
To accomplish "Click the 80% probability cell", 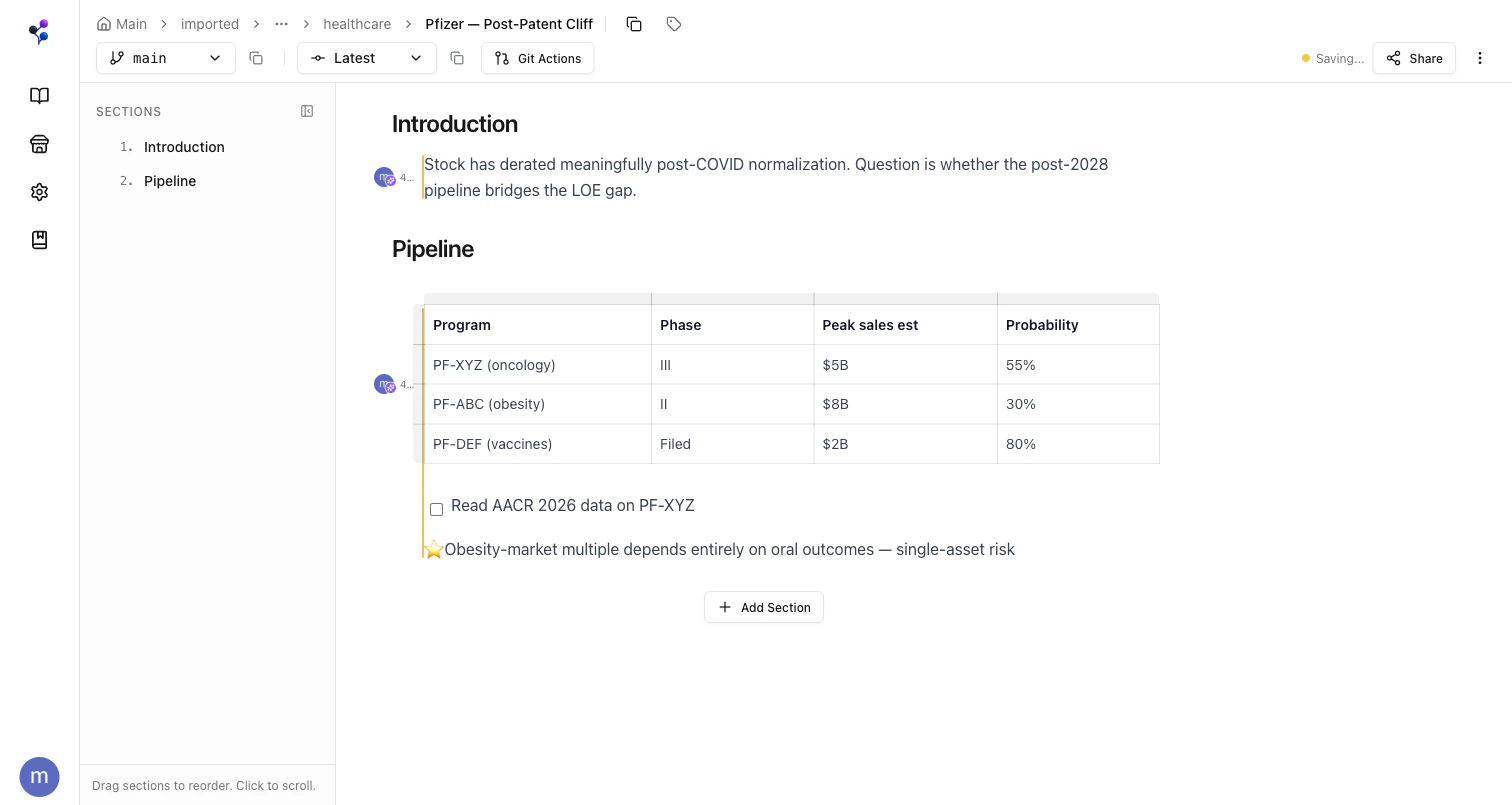I will point(1078,444).
